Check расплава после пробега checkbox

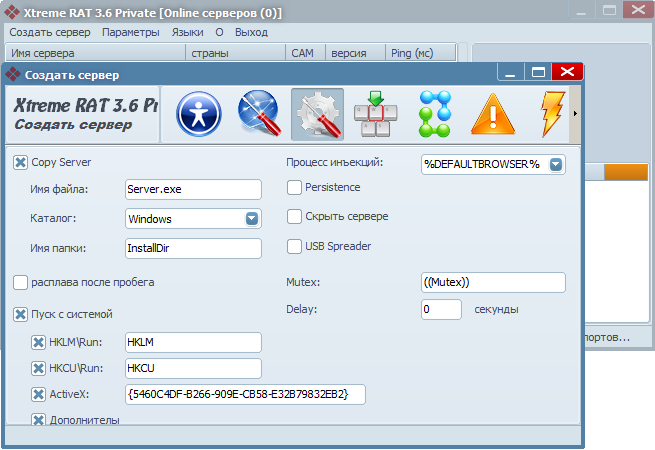(20, 282)
